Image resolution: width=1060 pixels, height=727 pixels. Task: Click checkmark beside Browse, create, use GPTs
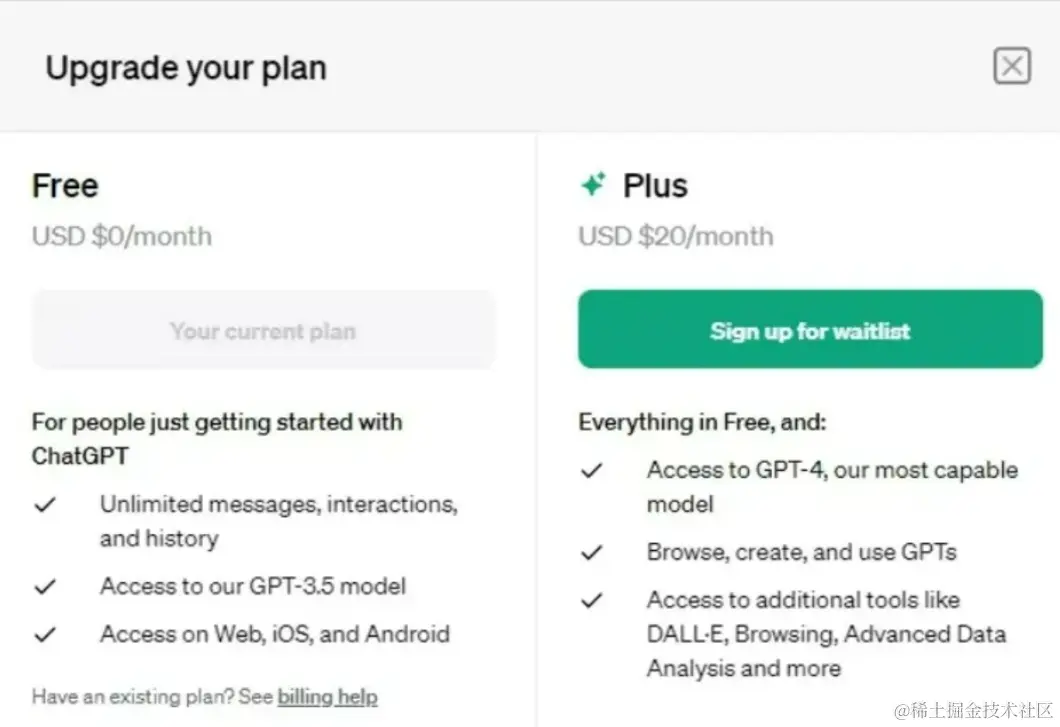point(592,553)
